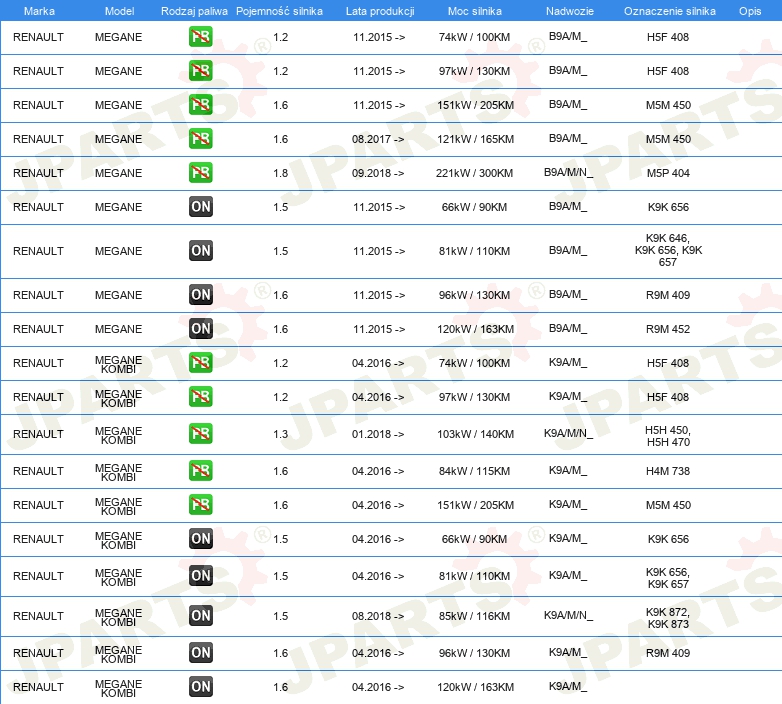Click production date 09.2018 ->
782x704 pixels.
click(378, 173)
